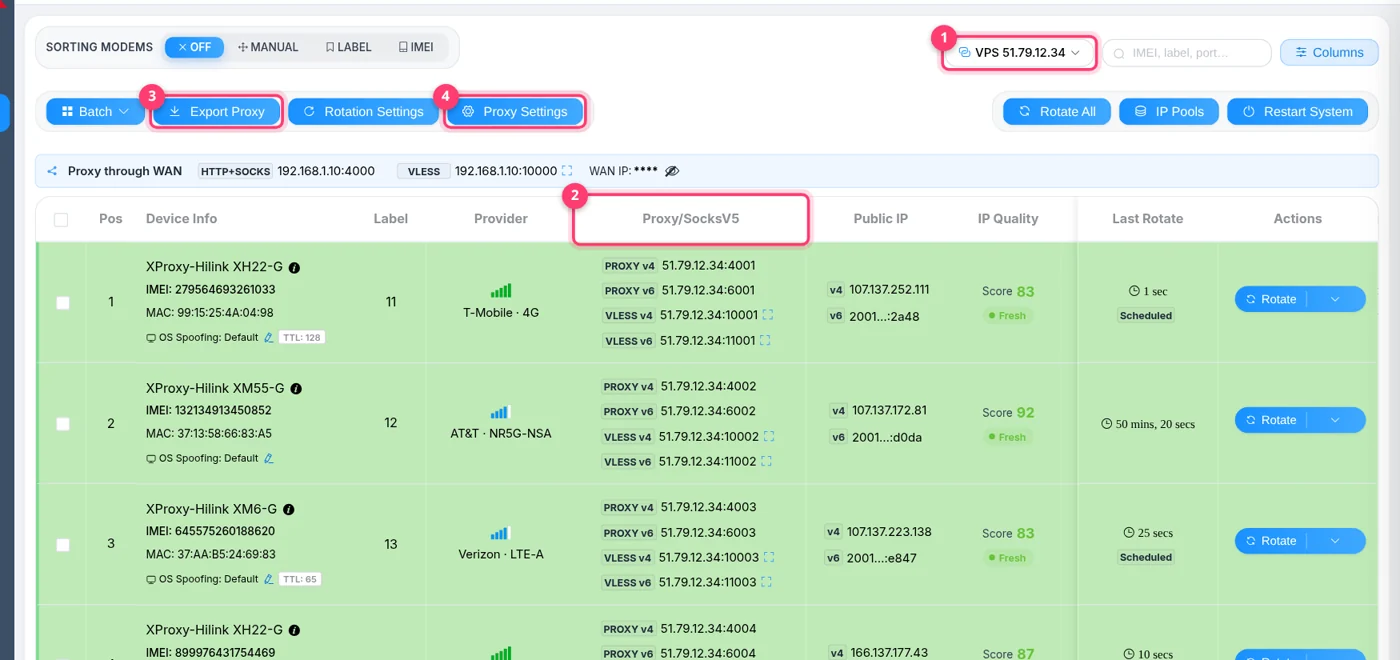The width and height of the screenshot is (1400, 660).
Task: Click TTL: 65 badge in row 3
Action: (x=300, y=579)
